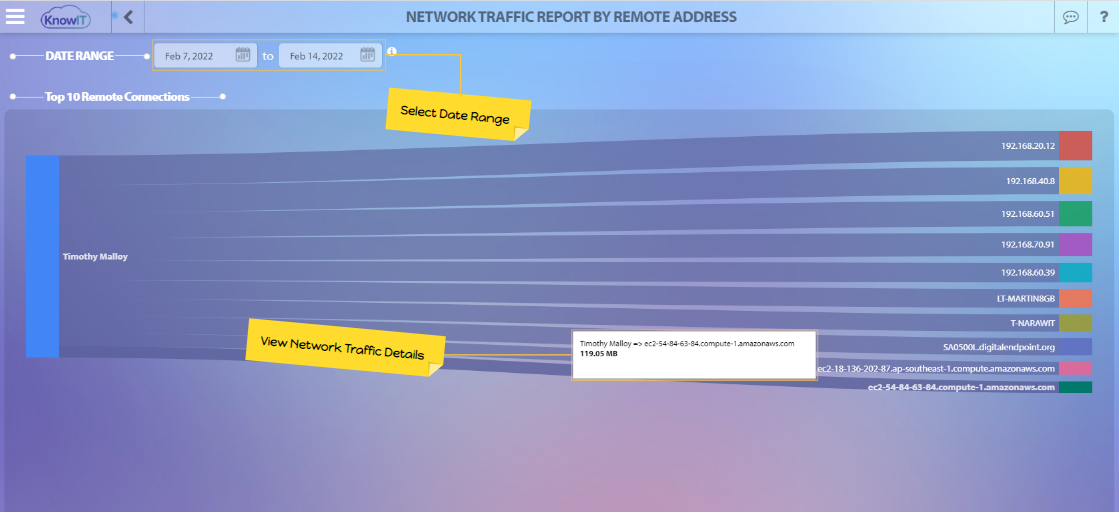Select the green 192.168.60.51 node

click(1075, 214)
